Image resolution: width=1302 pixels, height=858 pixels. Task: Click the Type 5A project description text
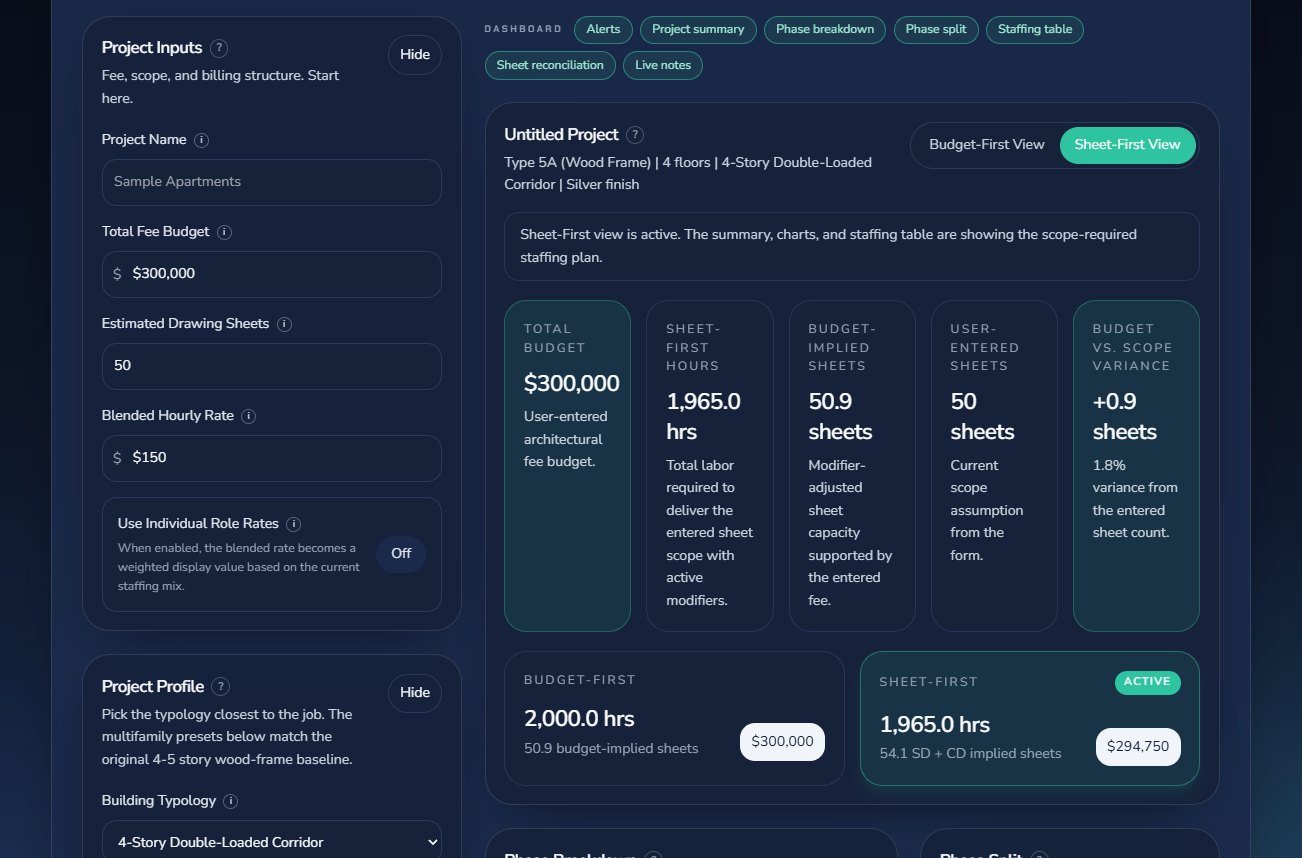click(x=688, y=173)
